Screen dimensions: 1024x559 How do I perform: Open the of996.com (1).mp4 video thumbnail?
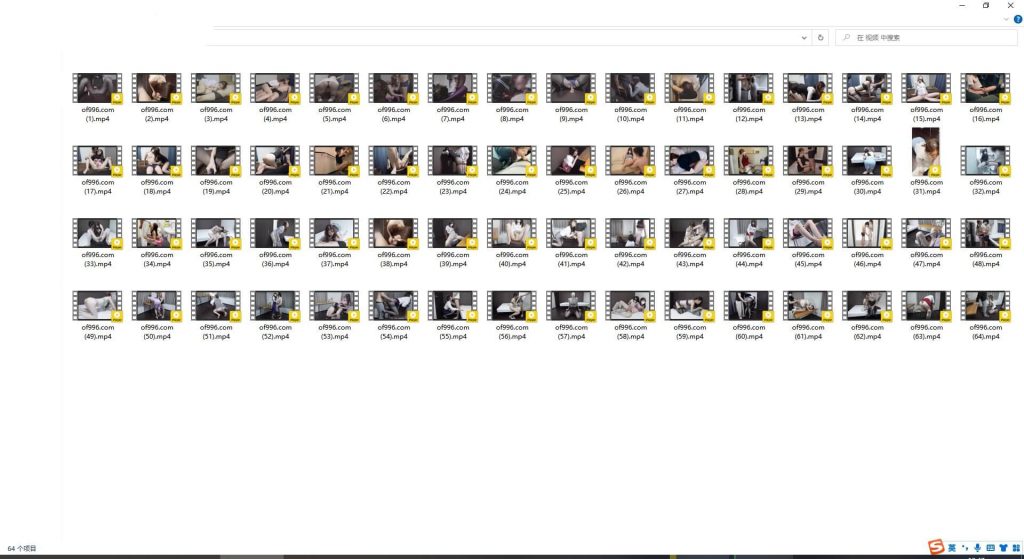coord(97,88)
